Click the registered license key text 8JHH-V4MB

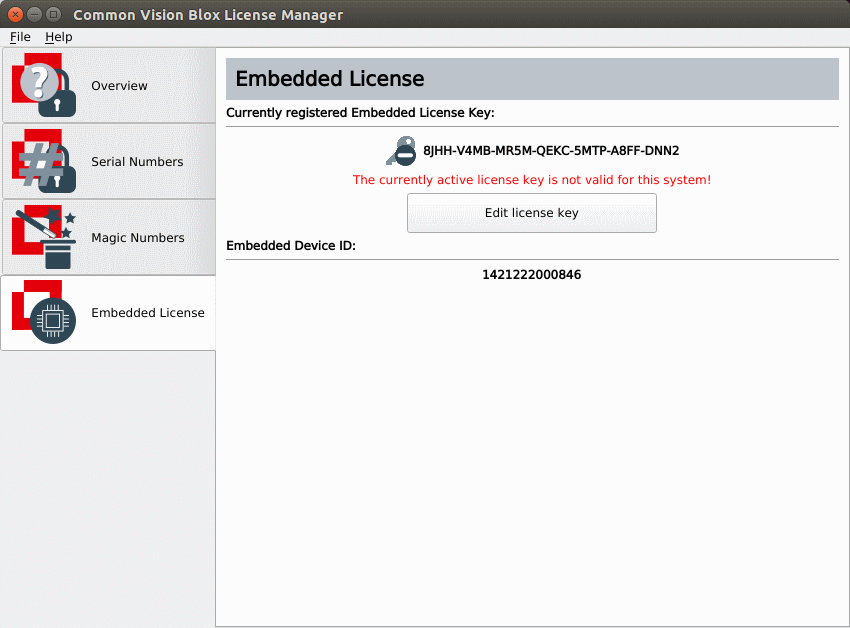click(x=551, y=151)
